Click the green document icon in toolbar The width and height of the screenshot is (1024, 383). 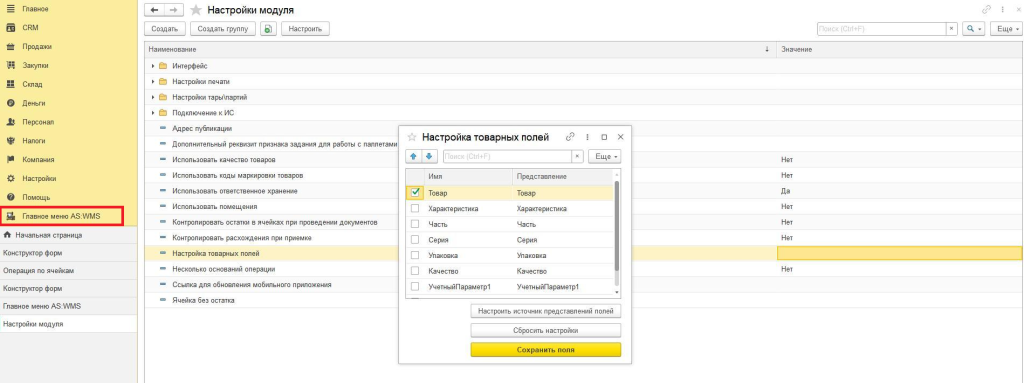pyautogui.click(x=268, y=29)
